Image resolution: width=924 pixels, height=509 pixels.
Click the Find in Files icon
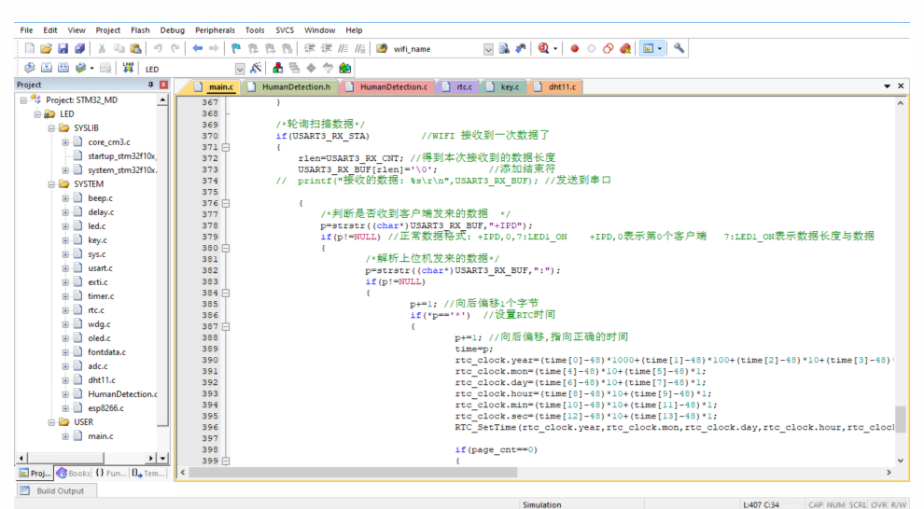pos(382,49)
